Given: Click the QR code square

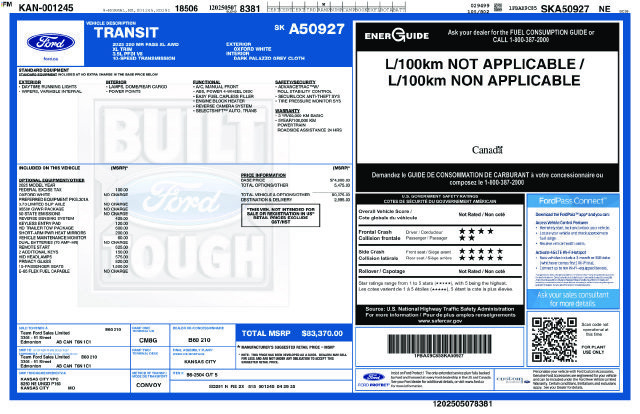Looking at the screenshot, I should point(554,340).
